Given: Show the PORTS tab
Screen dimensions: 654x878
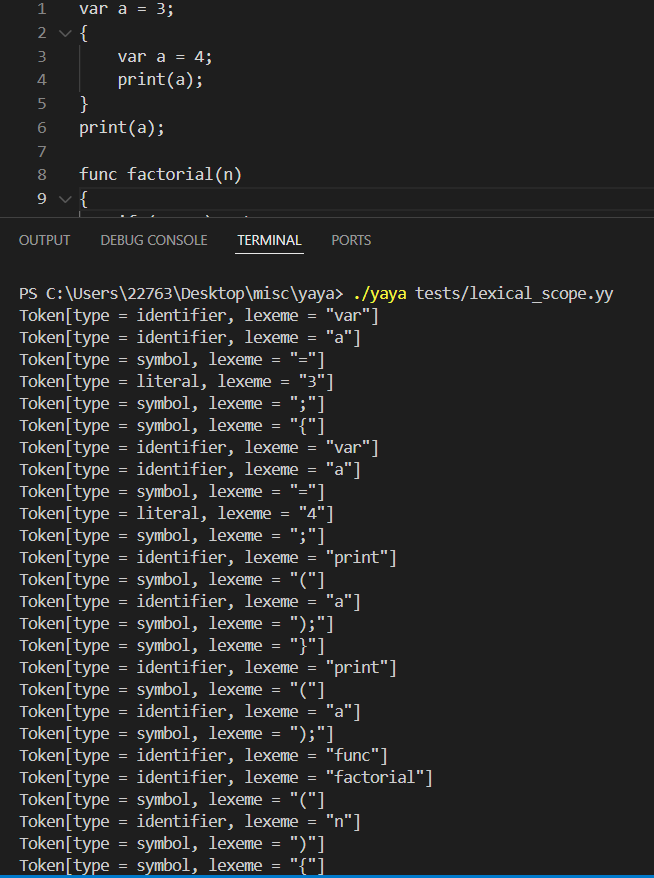Looking at the screenshot, I should pyautogui.click(x=351, y=240).
